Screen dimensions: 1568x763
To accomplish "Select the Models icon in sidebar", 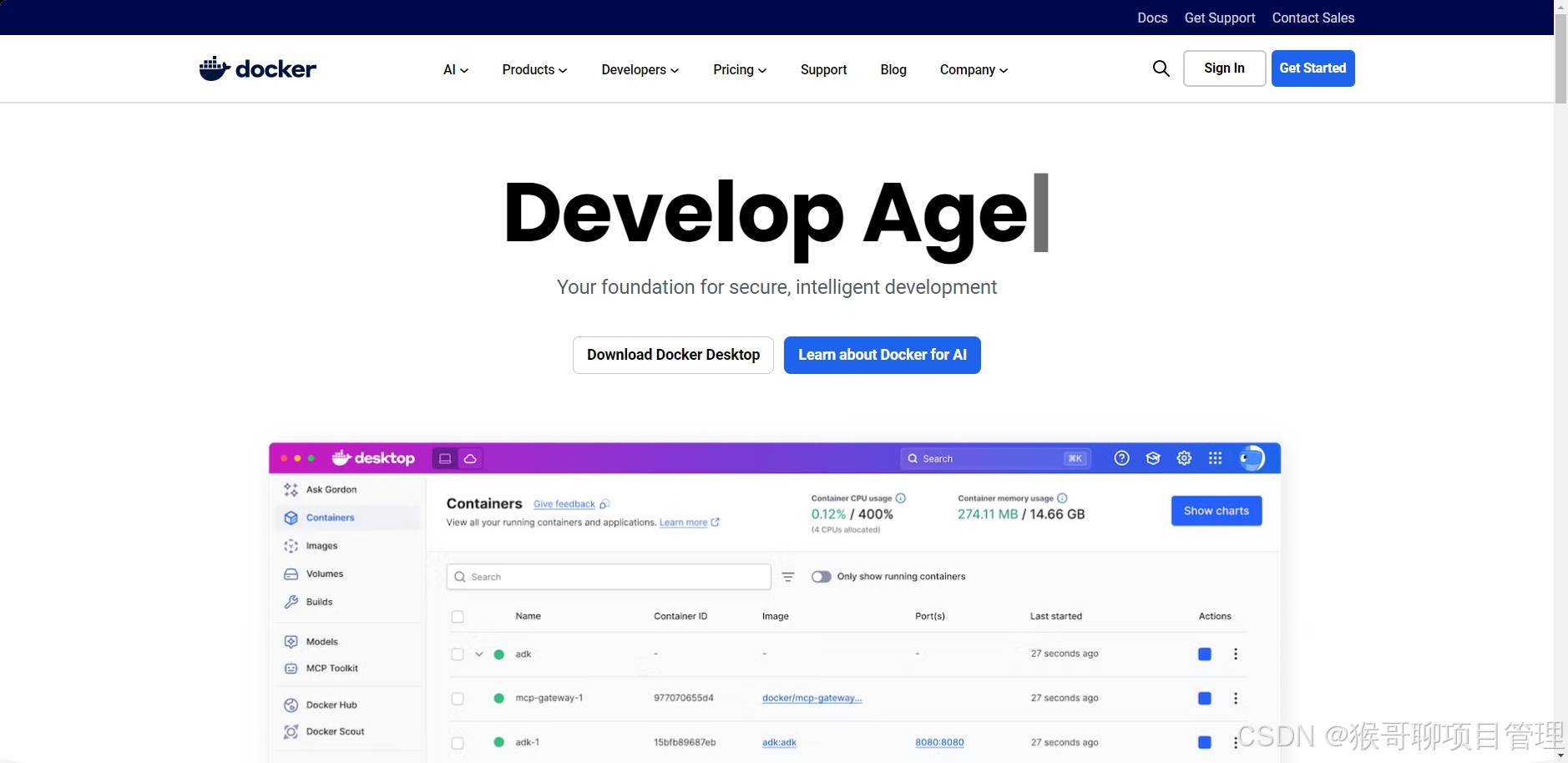I will pos(291,642).
